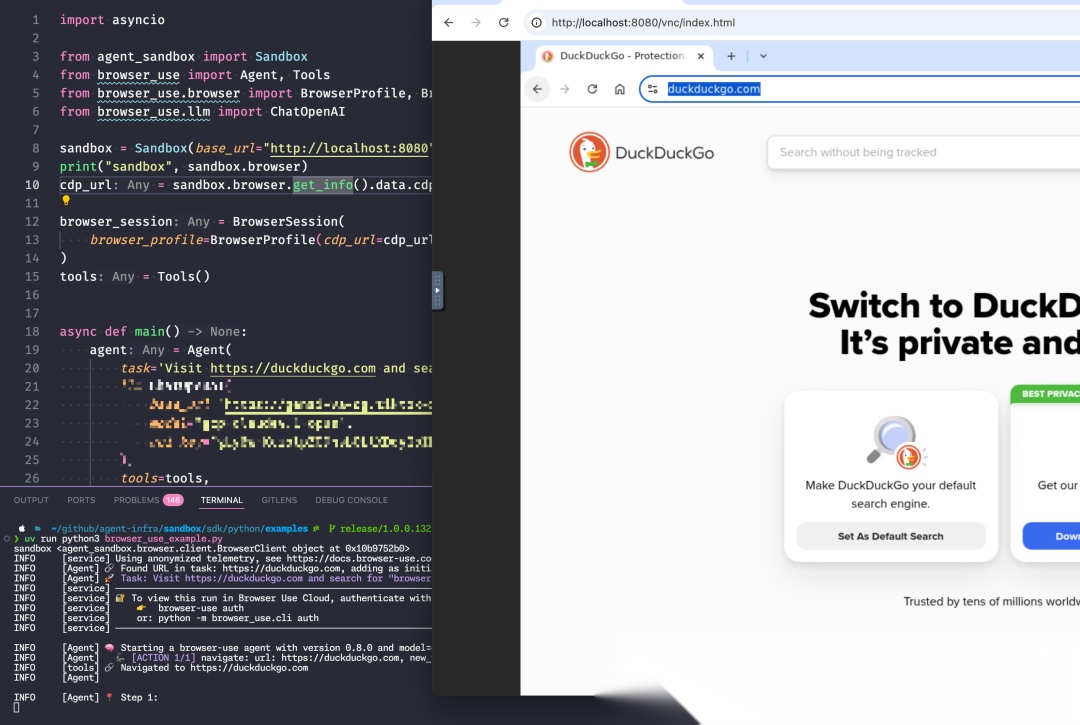The height and width of the screenshot is (725, 1080).
Task: Reload duckduckgo.com in inner browser
Action: pyautogui.click(x=592, y=89)
